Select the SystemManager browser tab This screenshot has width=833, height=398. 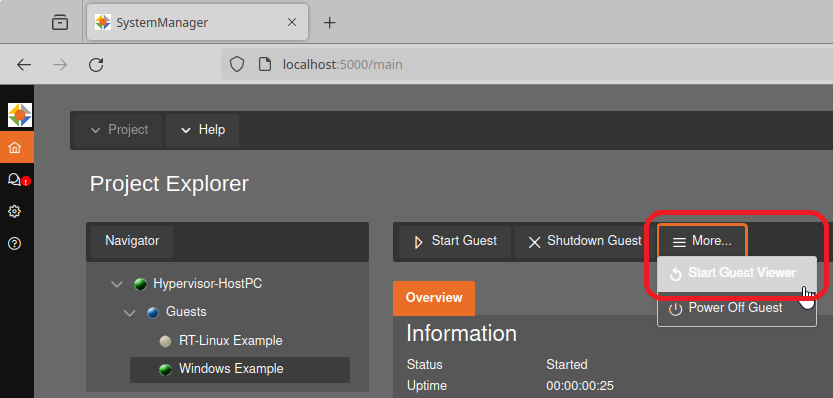tap(197, 22)
